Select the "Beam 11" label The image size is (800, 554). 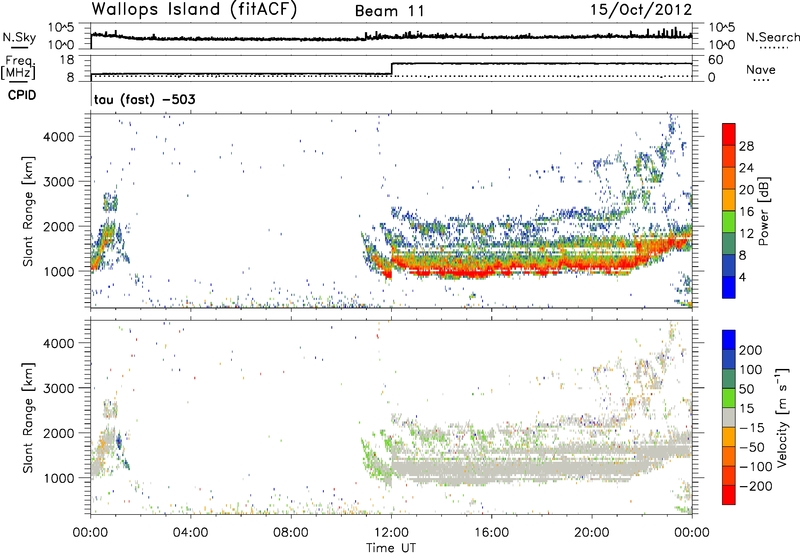pos(390,11)
